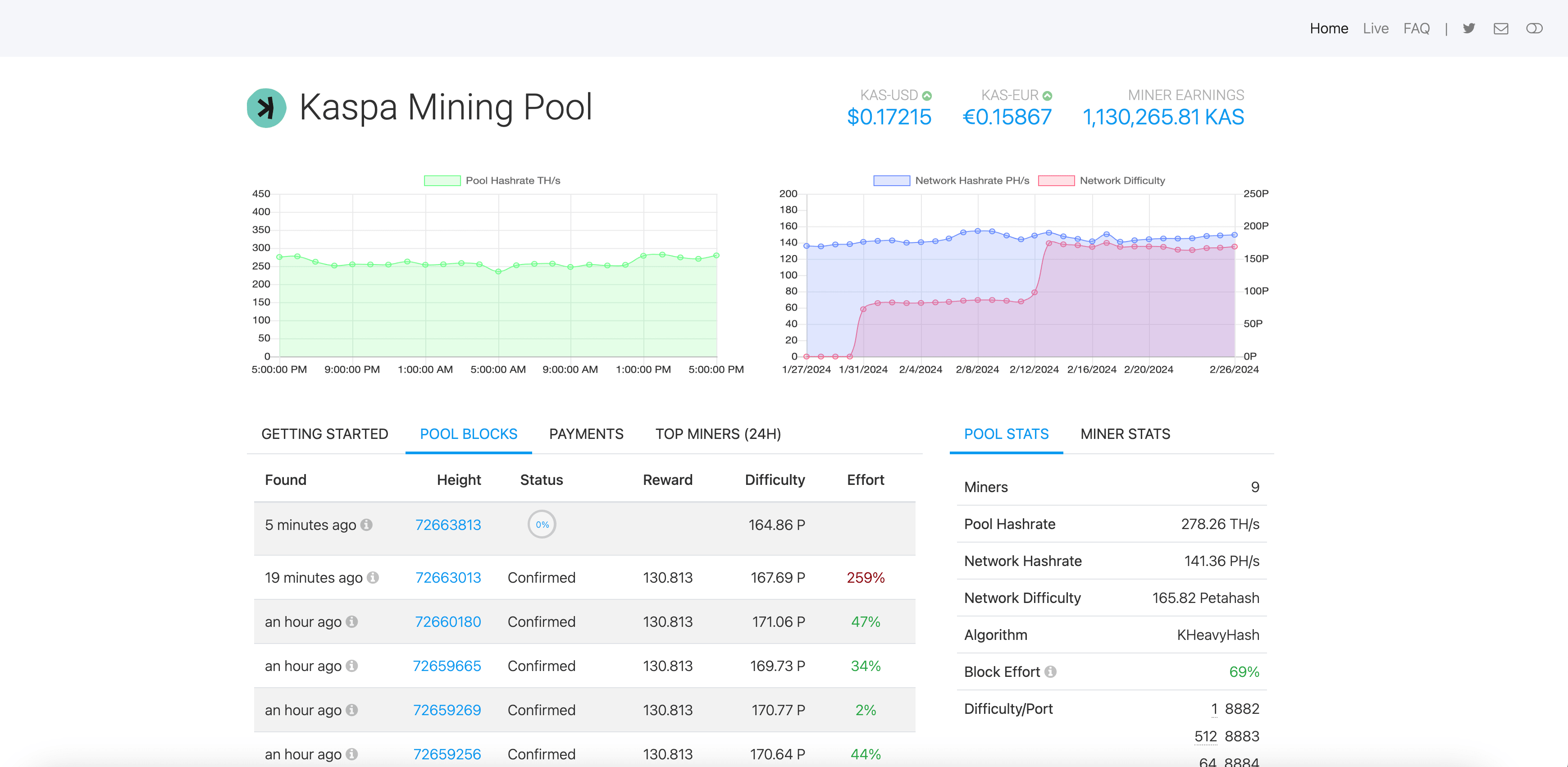
Task: Click KAS-EUR up-arrow indicator icon
Action: pyautogui.click(x=1048, y=96)
